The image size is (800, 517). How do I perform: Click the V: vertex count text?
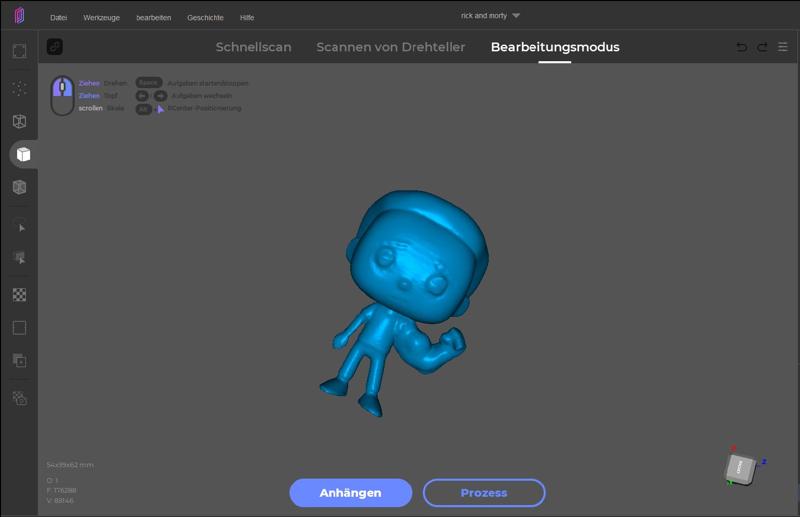pyautogui.click(x=60, y=501)
